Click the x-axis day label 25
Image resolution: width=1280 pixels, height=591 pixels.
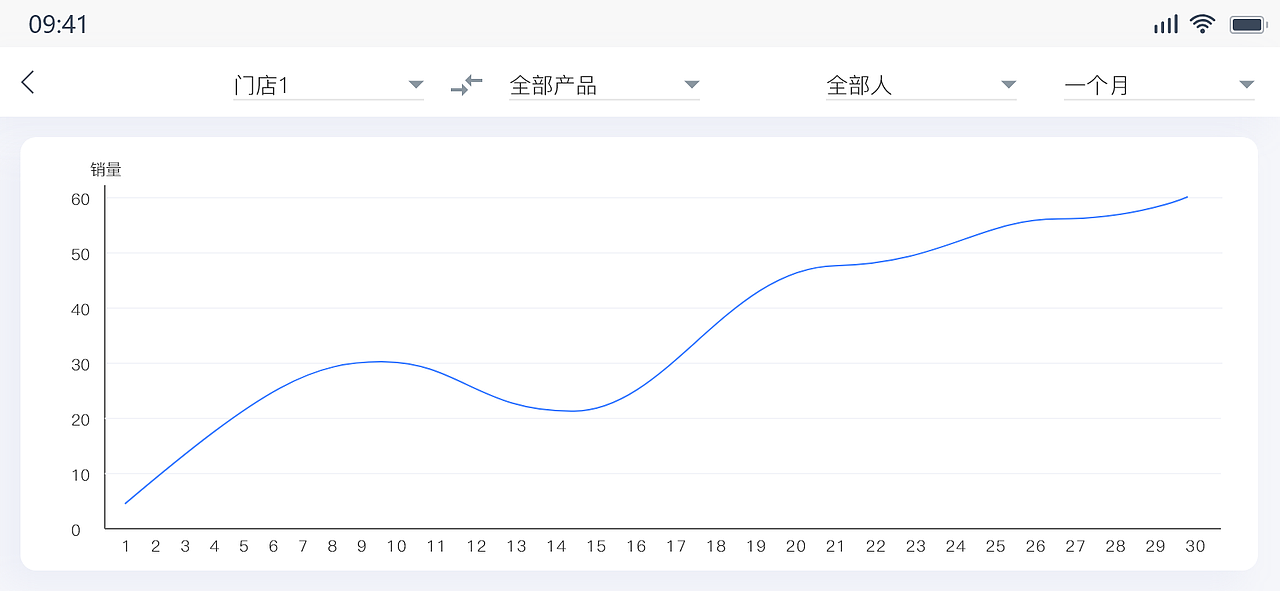click(995, 546)
